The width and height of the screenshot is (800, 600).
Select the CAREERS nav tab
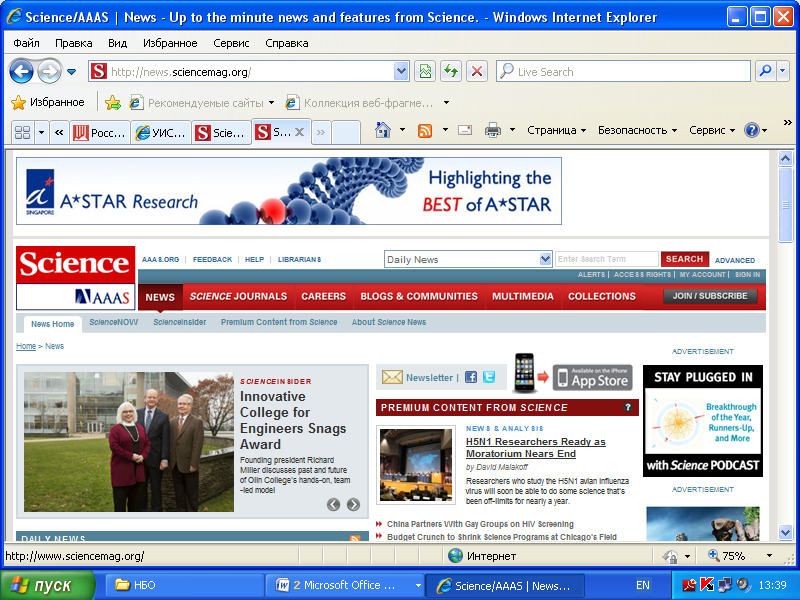[323, 296]
